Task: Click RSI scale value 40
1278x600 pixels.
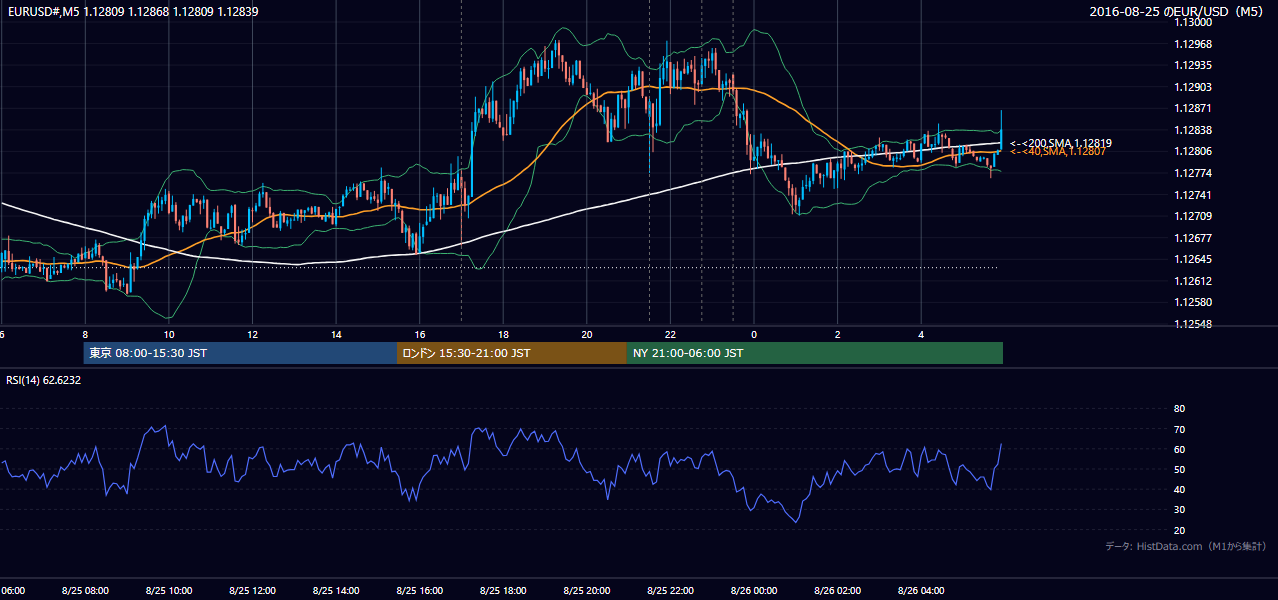Action: (1179, 489)
